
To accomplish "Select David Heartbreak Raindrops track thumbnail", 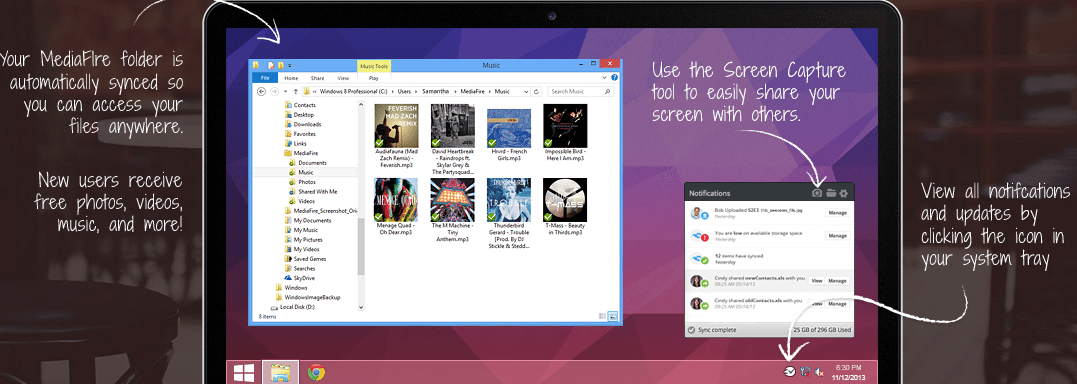I will [453, 126].
